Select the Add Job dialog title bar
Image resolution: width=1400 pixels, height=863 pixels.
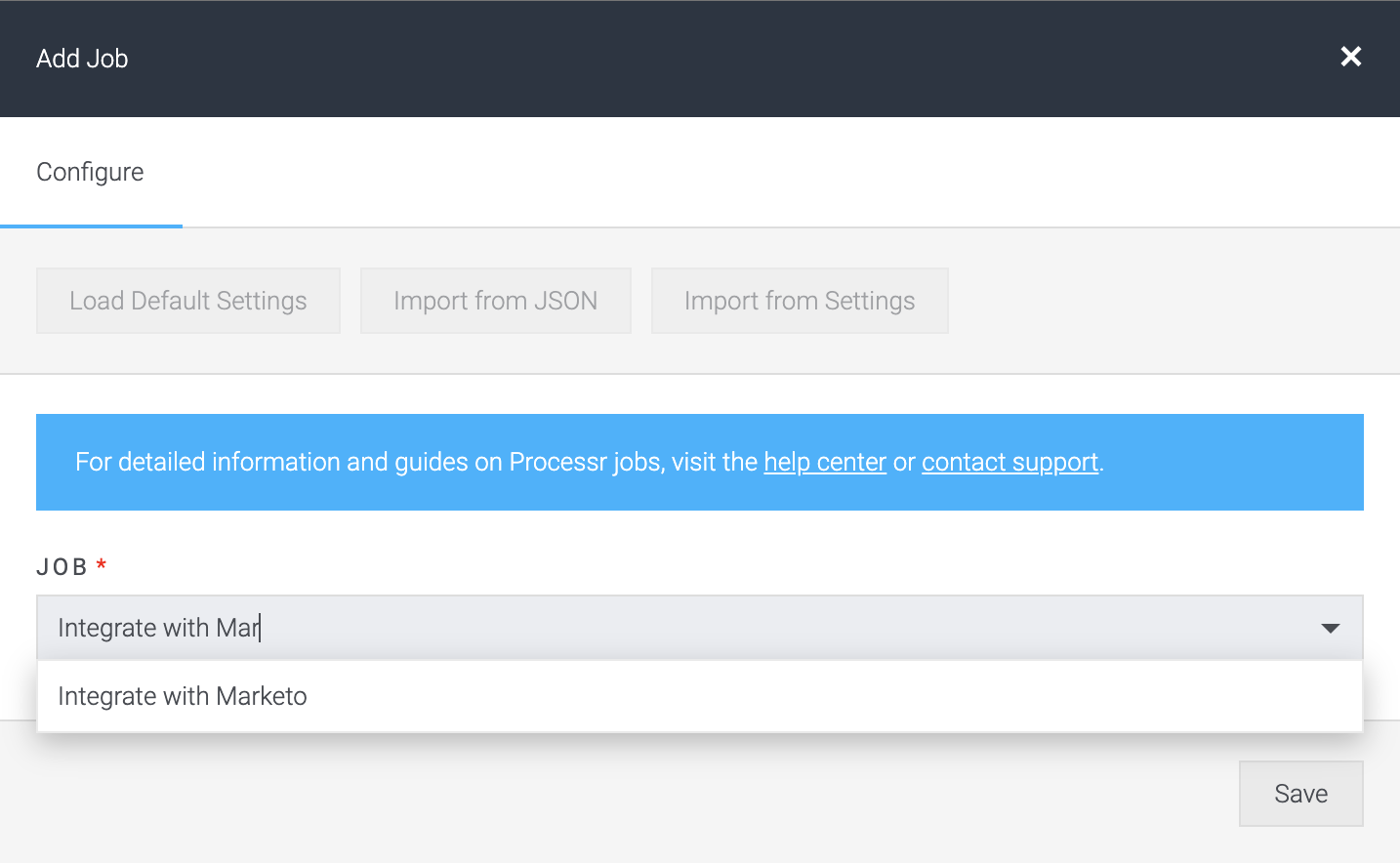82,59
